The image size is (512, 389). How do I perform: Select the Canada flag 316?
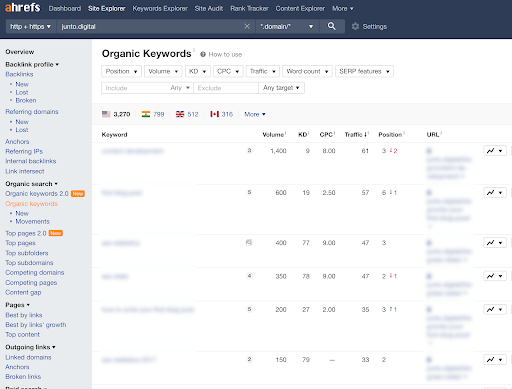(221, 114)
